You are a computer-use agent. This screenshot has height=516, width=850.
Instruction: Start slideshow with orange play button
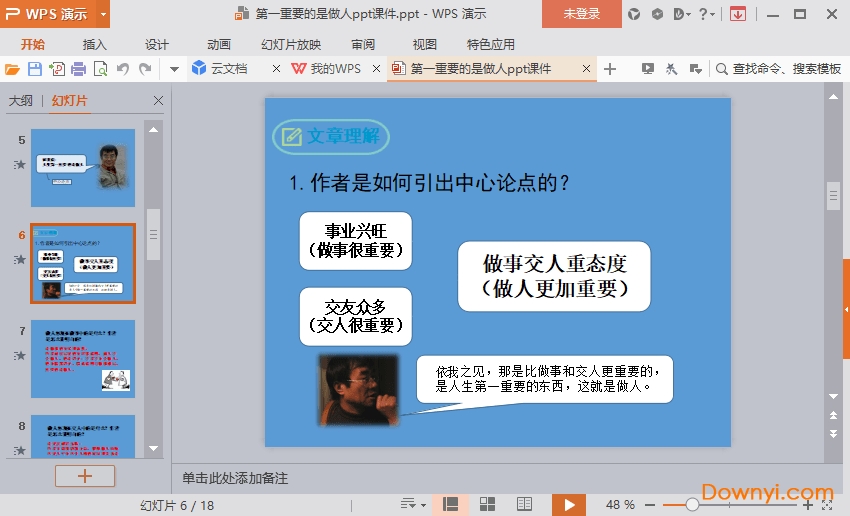pos(569,504)
